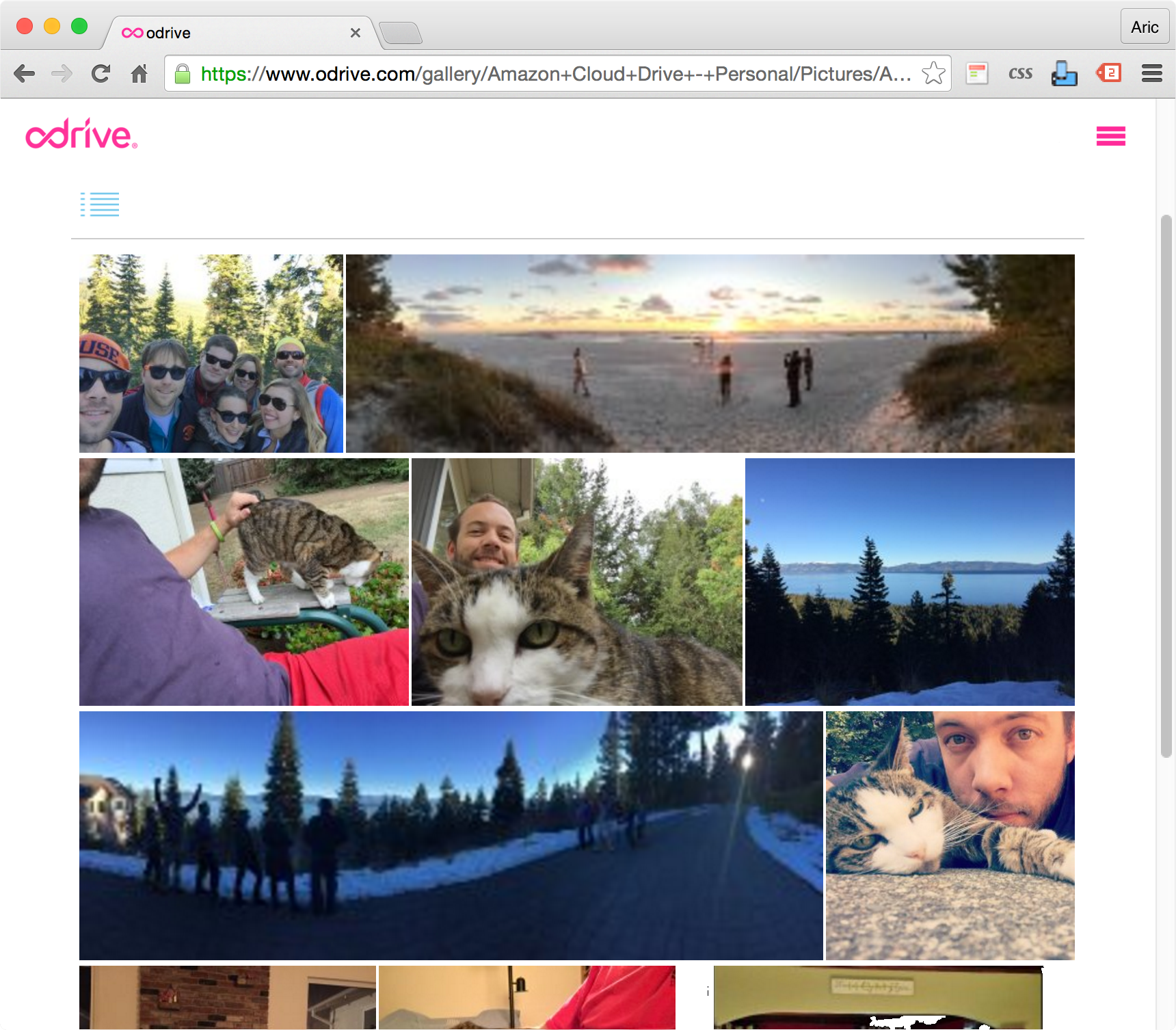The image size is (1176, 1030).
Task: Bookmark page with star icon
Action: tap(933, 73)
